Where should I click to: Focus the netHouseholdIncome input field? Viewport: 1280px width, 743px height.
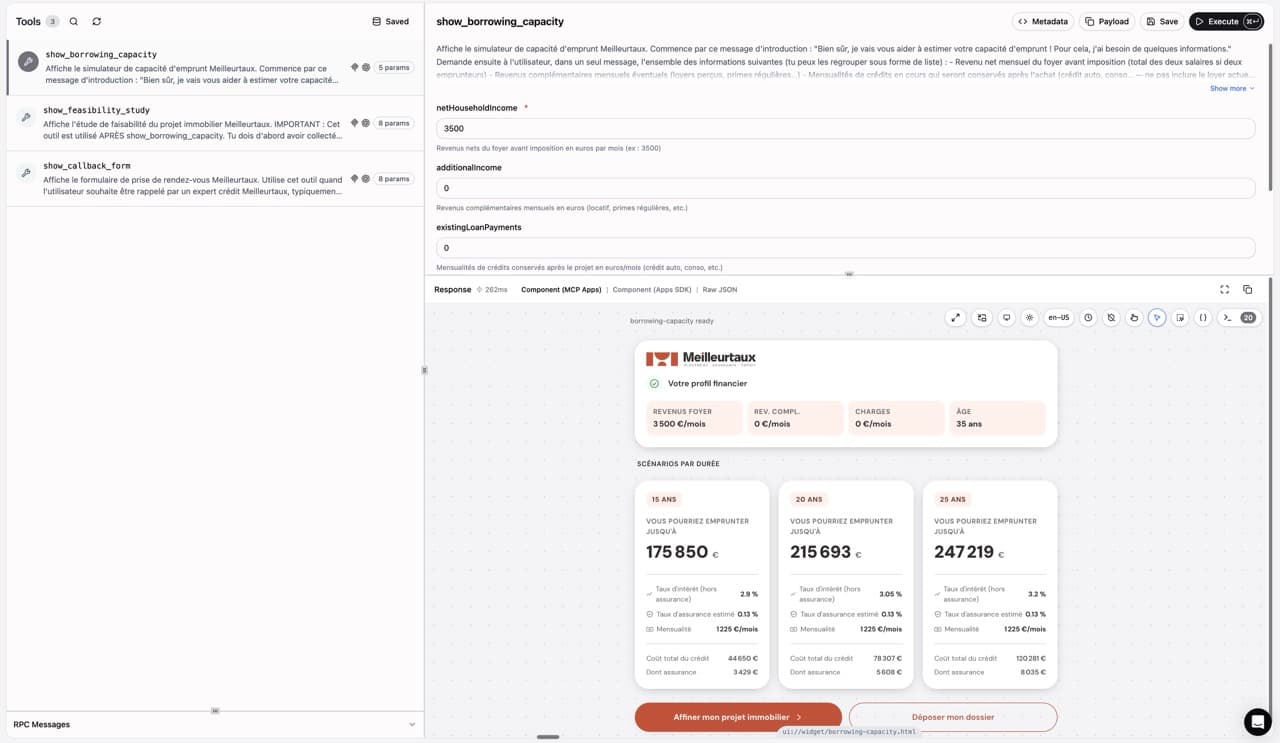pyautogui.click(x=845, y=128)
